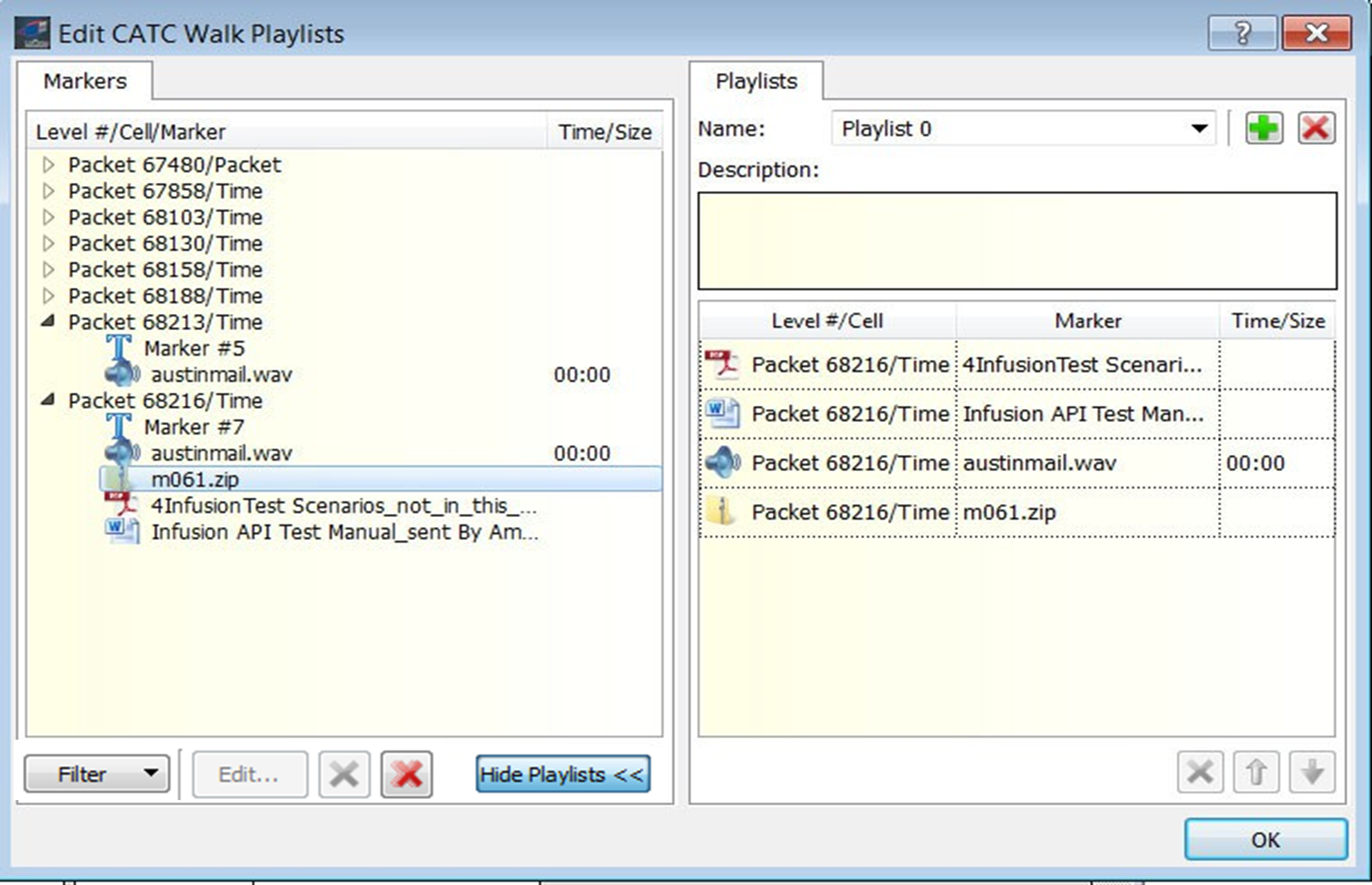The height and width of the screenshot is (885, 1372).
Task: Click the gray X remove button below playlist table
Action: click(1200, 772)
